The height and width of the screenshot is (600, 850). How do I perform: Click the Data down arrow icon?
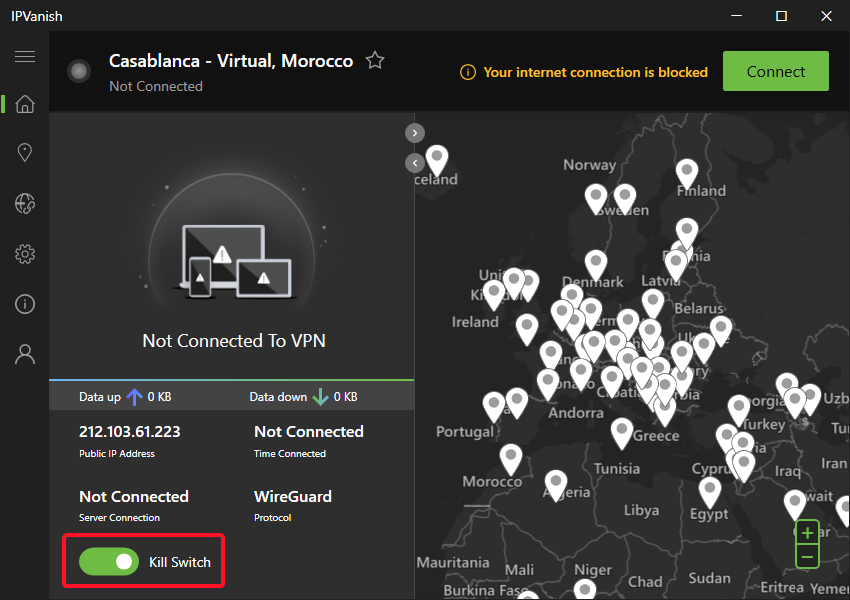pos(320,397)
